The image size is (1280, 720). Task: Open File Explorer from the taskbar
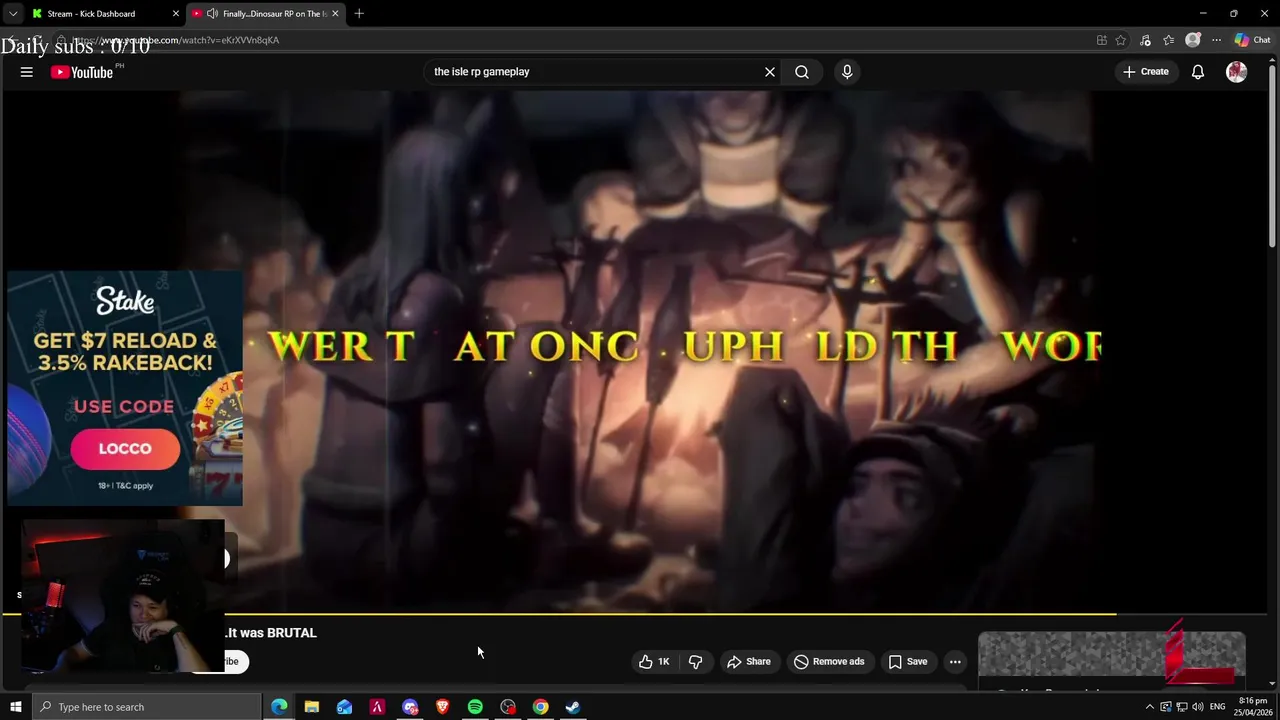312,707
